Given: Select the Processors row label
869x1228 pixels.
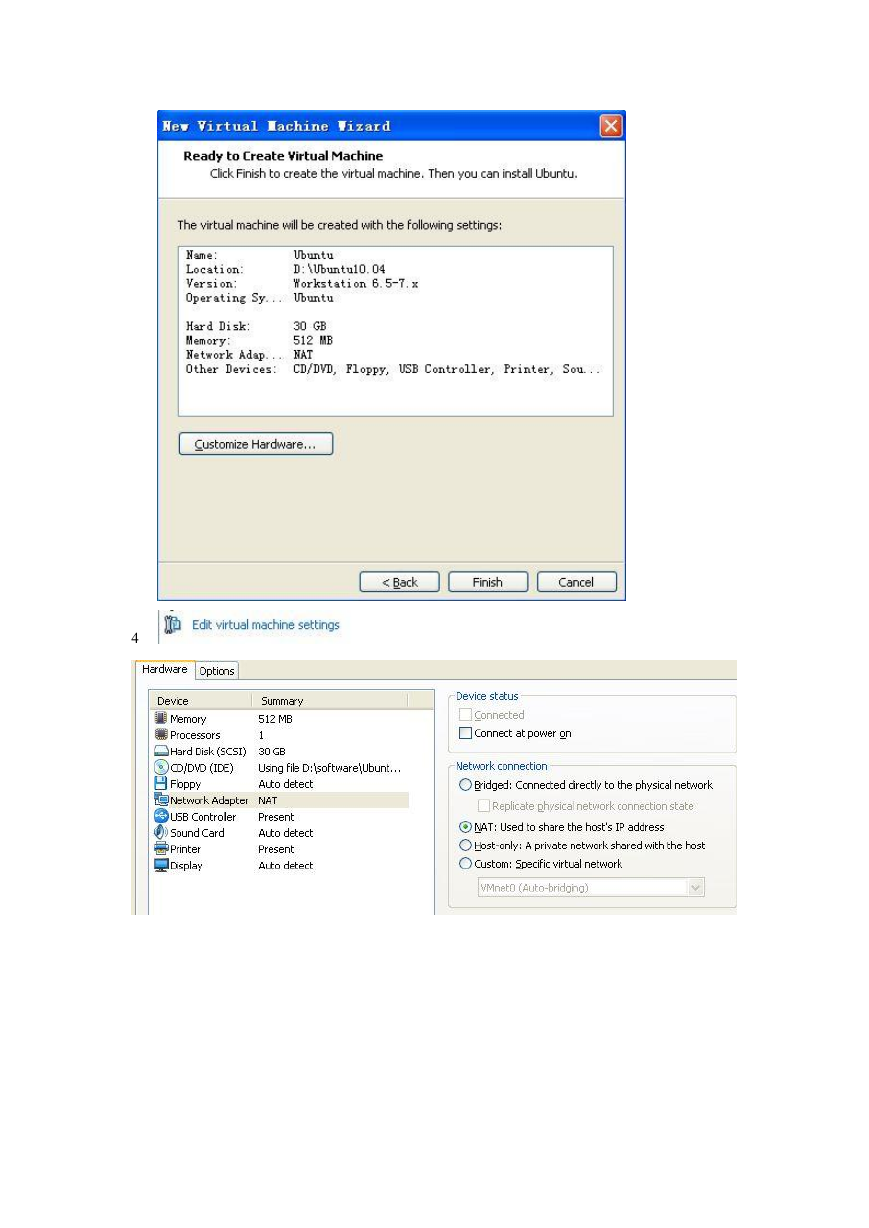Looking at the screenshot, I should tap(195, 735).
